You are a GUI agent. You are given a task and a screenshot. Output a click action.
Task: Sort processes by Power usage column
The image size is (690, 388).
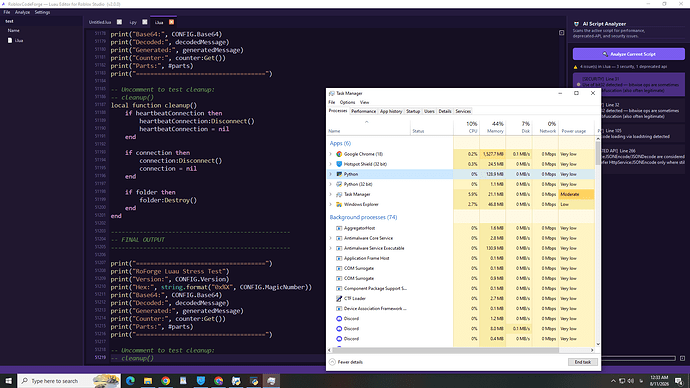576,127
